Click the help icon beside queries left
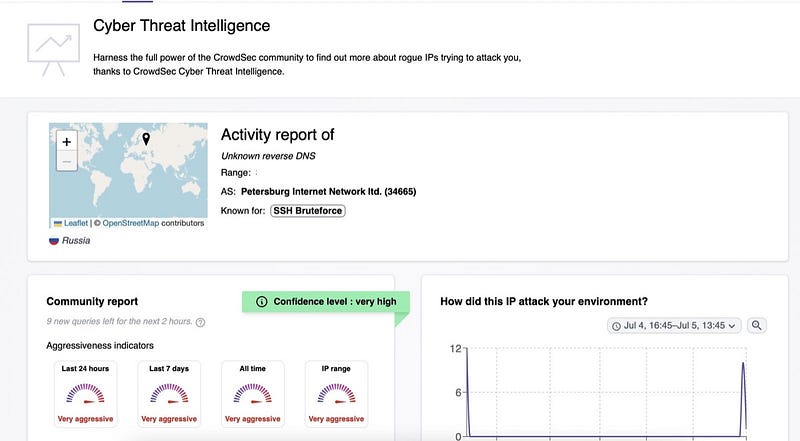The width and height of the screenshot is (800, 441). point(201,322)
